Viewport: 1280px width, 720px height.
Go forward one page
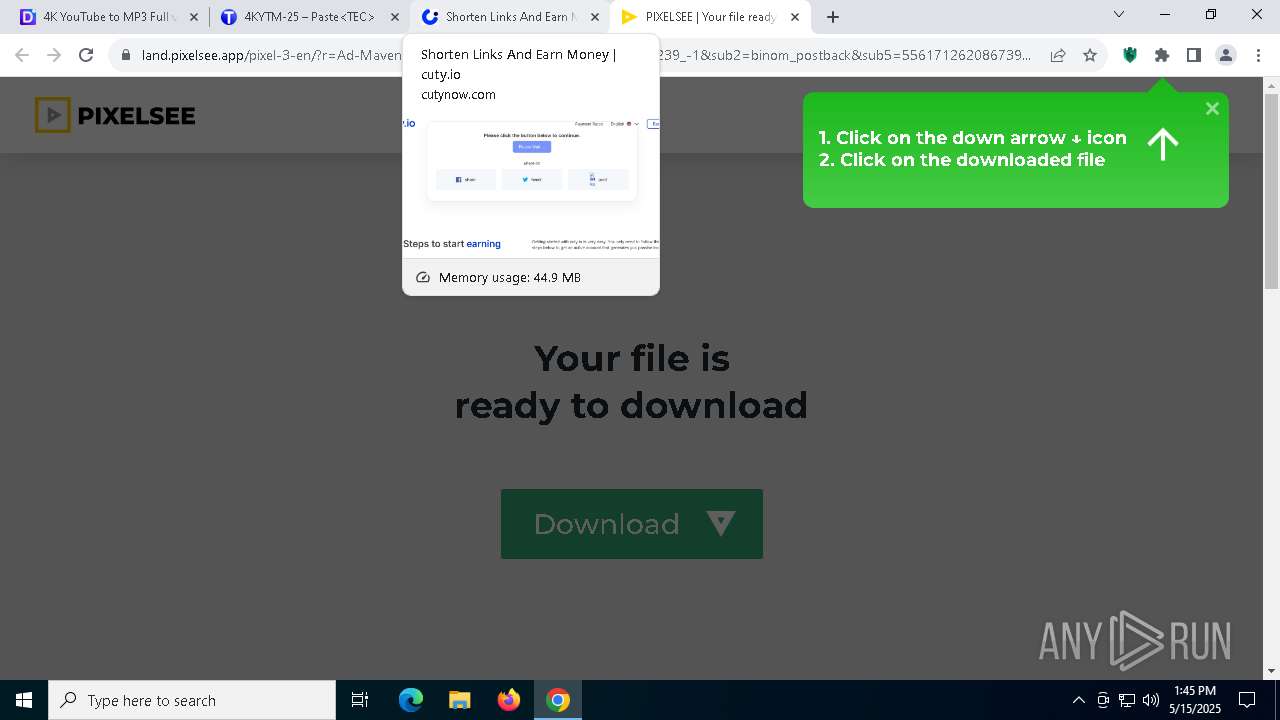point(54,55)
